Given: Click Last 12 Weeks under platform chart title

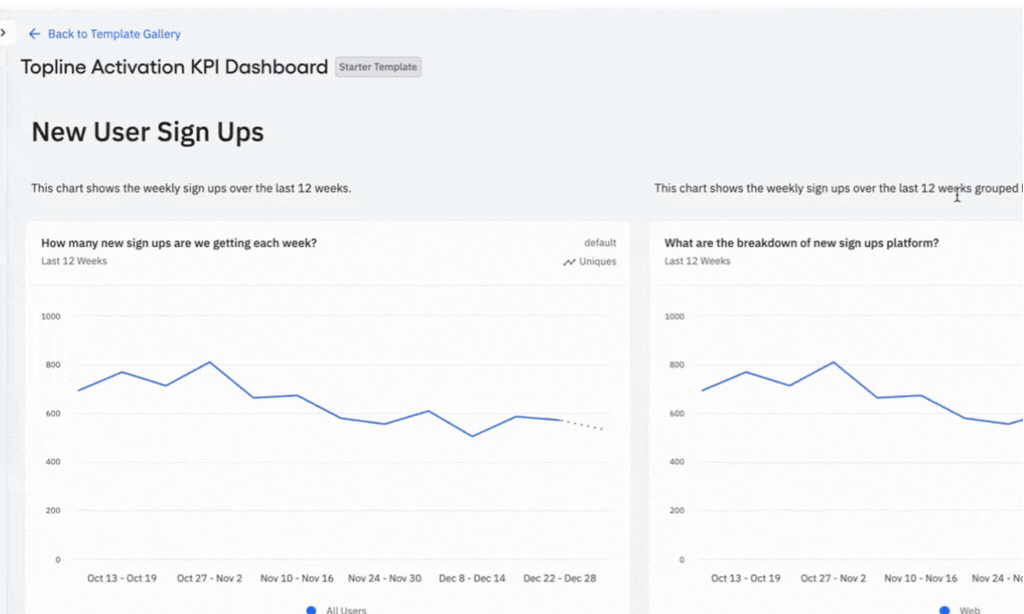Looking at the screenshot, I should click(x=697, y=261).
